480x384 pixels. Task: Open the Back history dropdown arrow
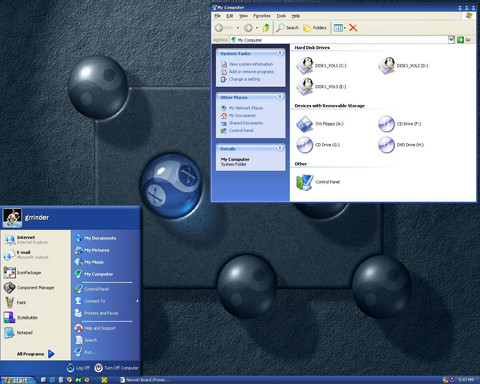click(x=238, y=28)
